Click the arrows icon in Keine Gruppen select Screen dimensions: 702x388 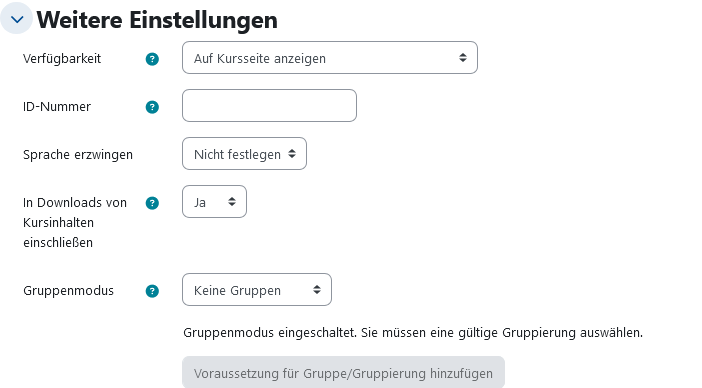(317, 290)
